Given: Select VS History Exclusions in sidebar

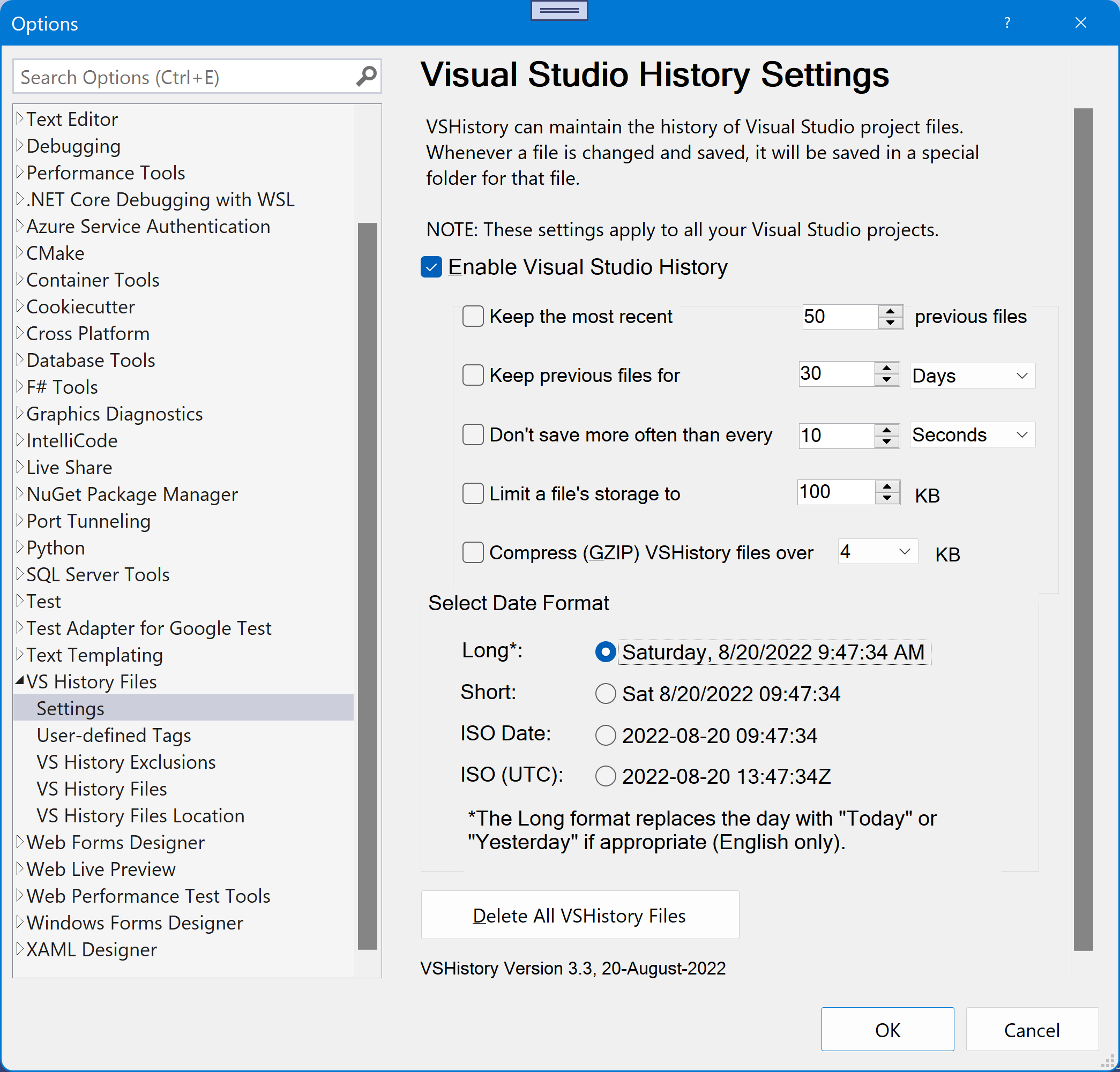Looking at the screenshot, I should pyautogui.click(x=125, y=762).
